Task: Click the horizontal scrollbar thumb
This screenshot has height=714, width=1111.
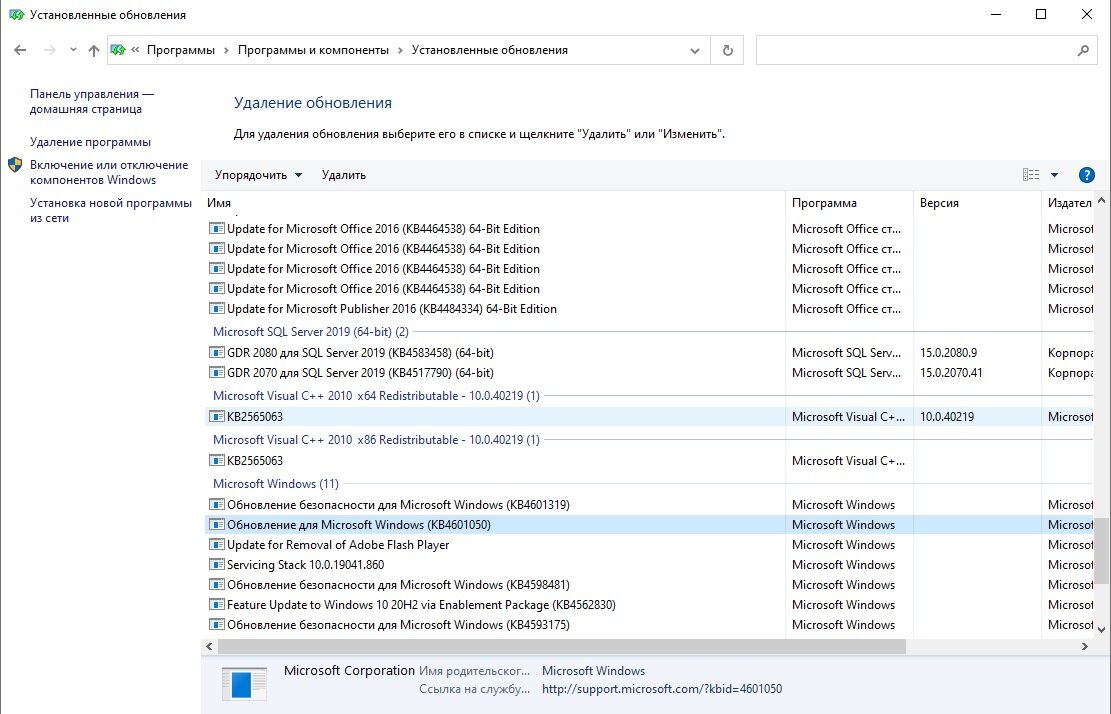Action: tap(561, 646)
